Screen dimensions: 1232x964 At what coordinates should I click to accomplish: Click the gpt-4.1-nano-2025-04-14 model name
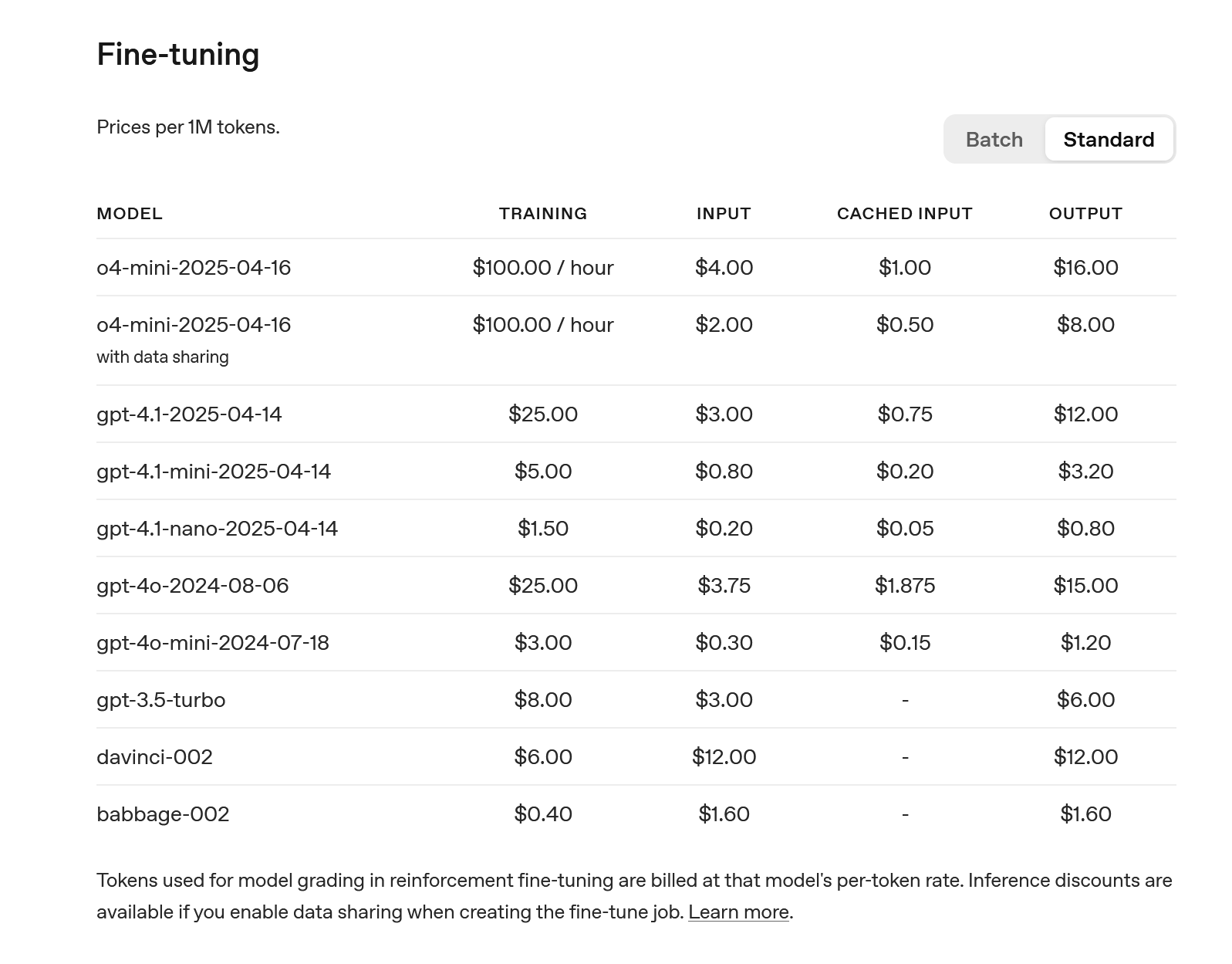(217, 529)
